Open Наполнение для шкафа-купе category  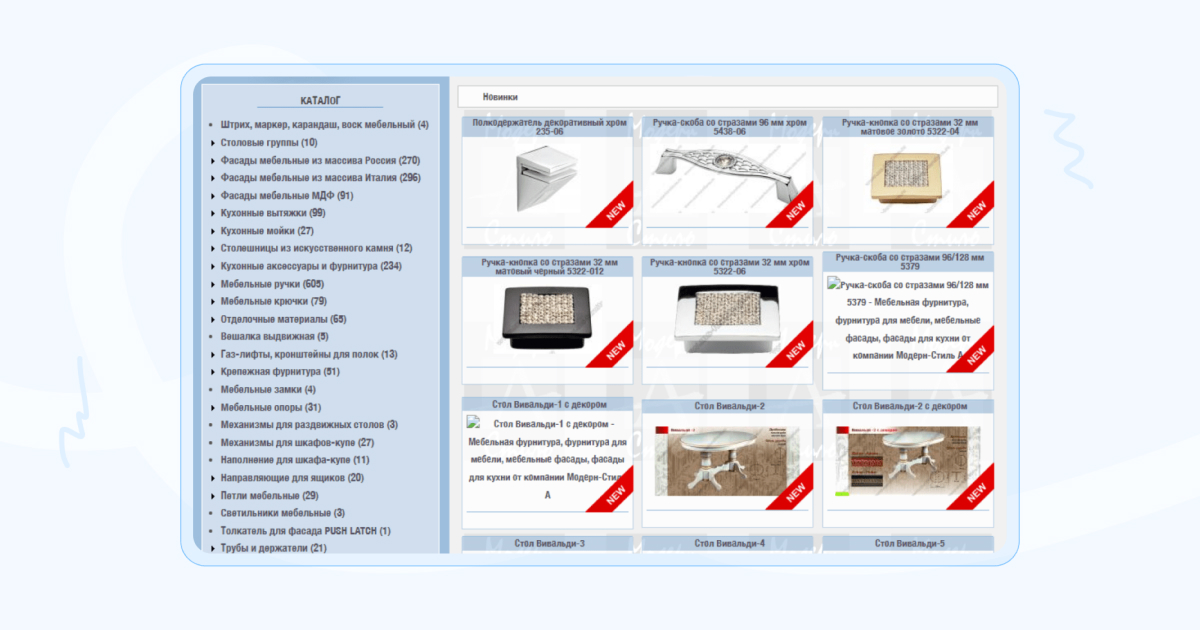coord(295,460)
